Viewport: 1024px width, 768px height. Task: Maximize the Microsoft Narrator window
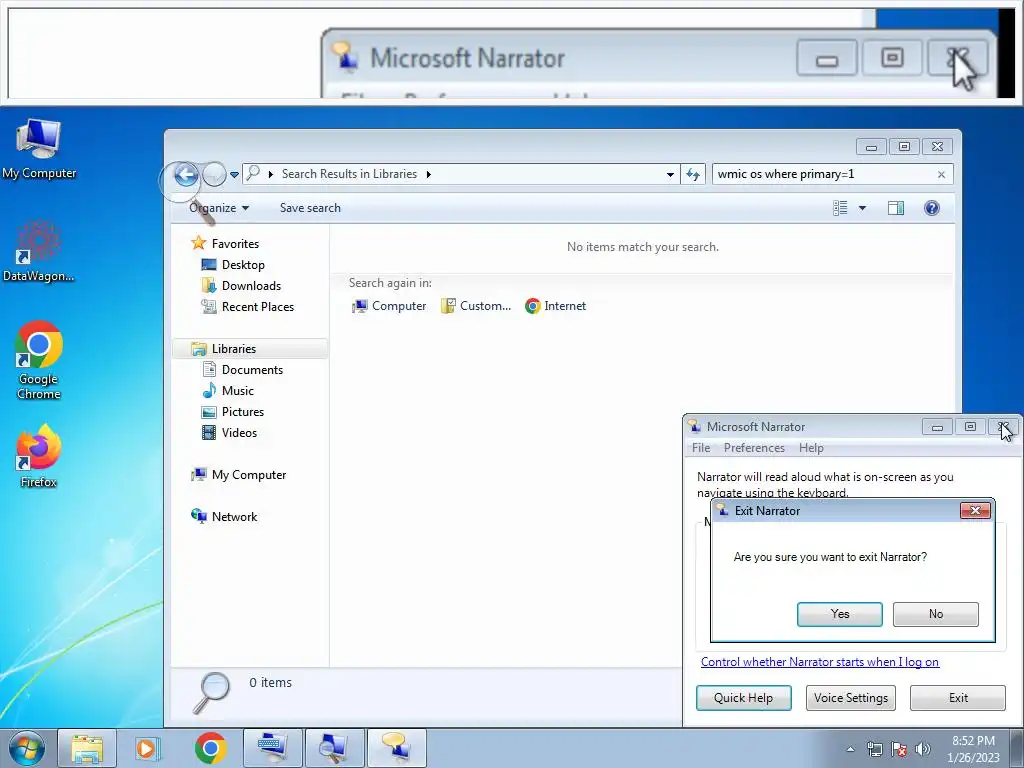[x=970, y=427]
